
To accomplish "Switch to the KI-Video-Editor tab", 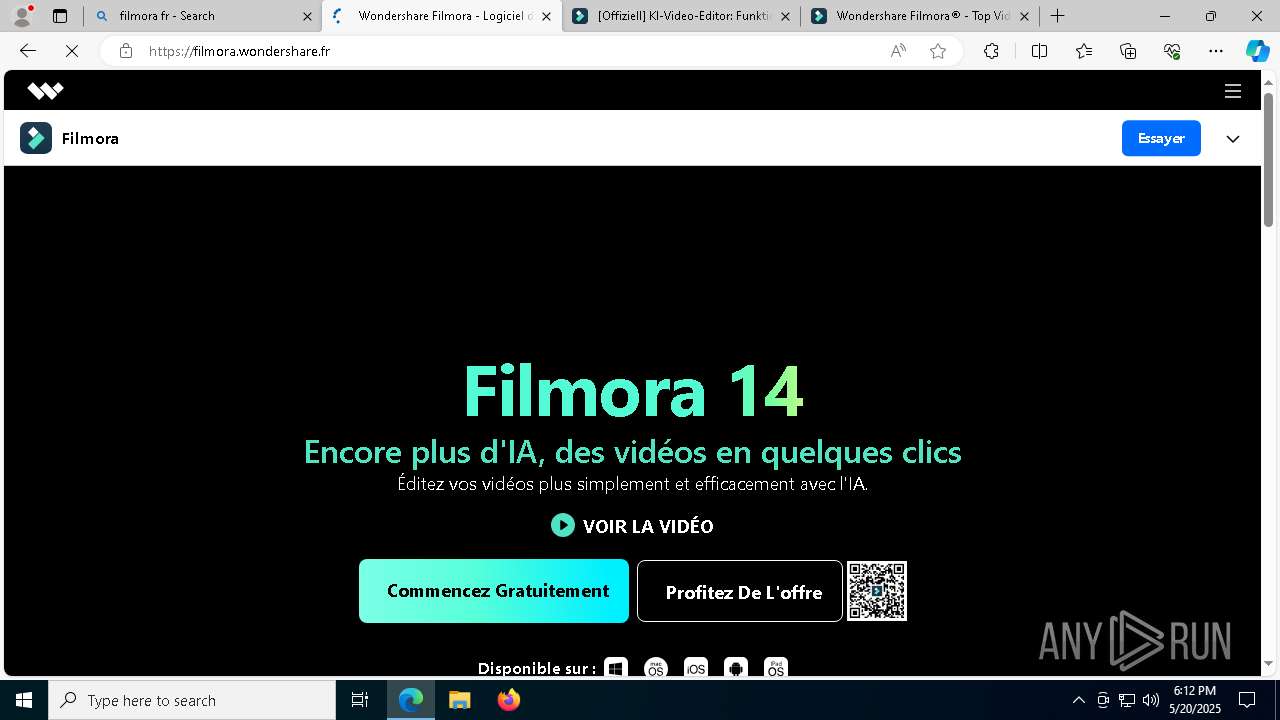I will tap(683, 16).
